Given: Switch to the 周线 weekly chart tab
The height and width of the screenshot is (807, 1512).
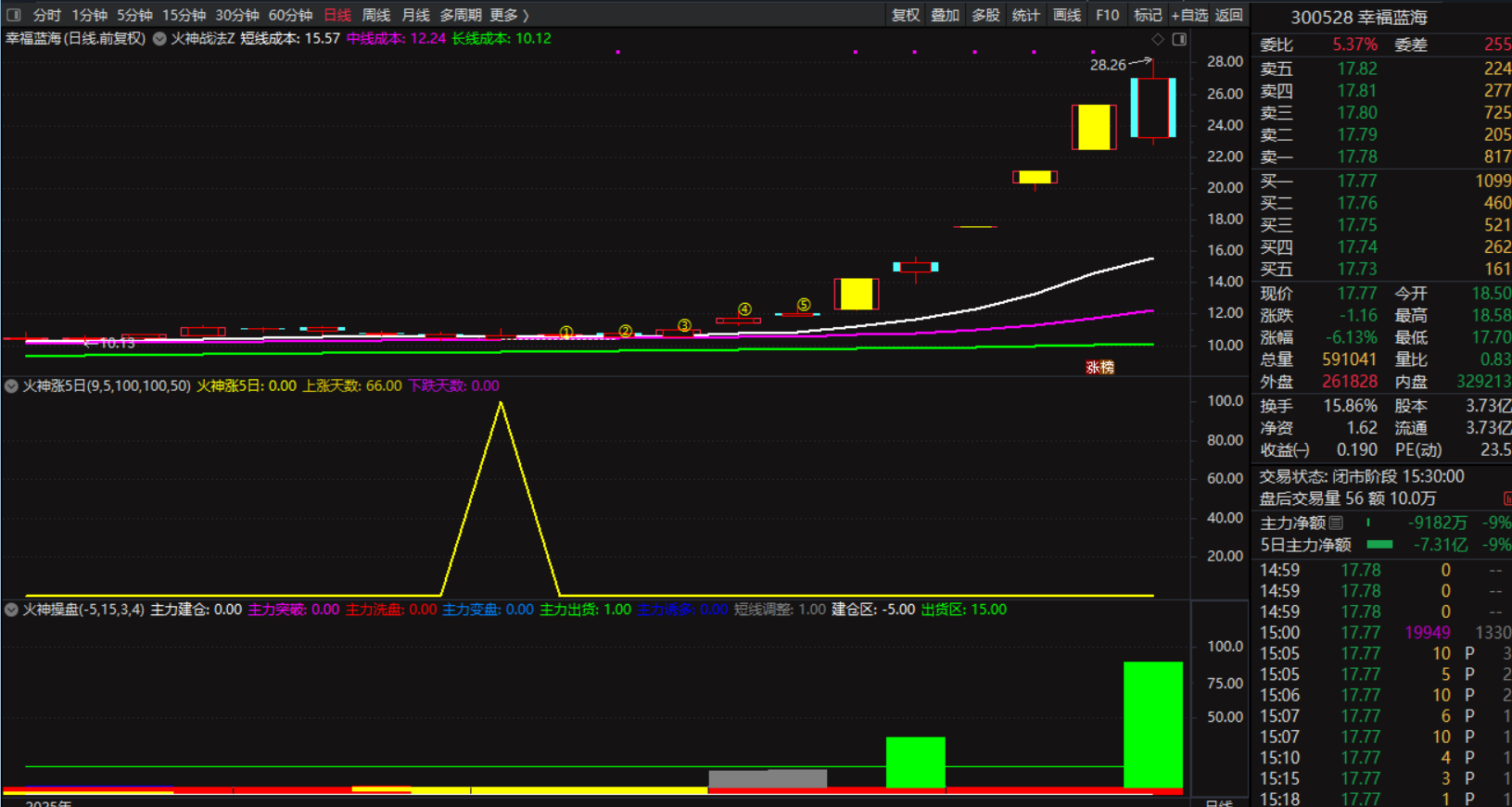Looking at the screenshot, I should (375, 15).
